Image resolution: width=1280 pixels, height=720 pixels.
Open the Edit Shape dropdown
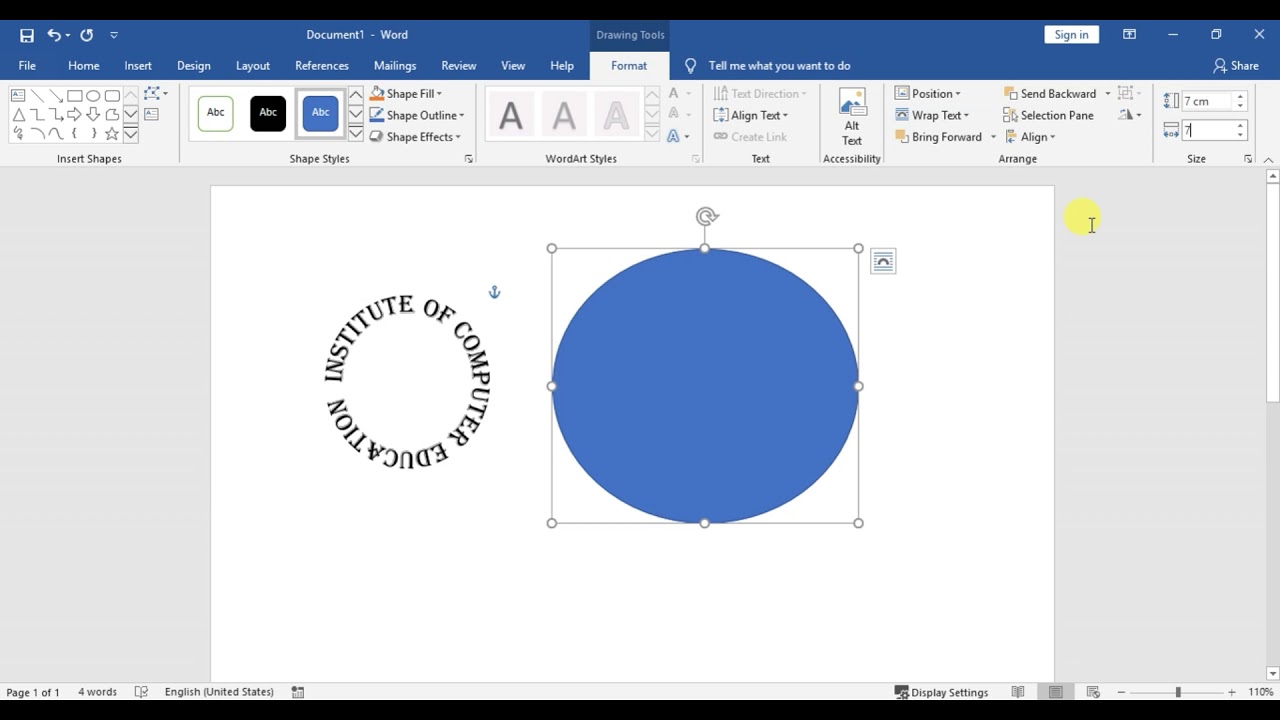[155, 94]
